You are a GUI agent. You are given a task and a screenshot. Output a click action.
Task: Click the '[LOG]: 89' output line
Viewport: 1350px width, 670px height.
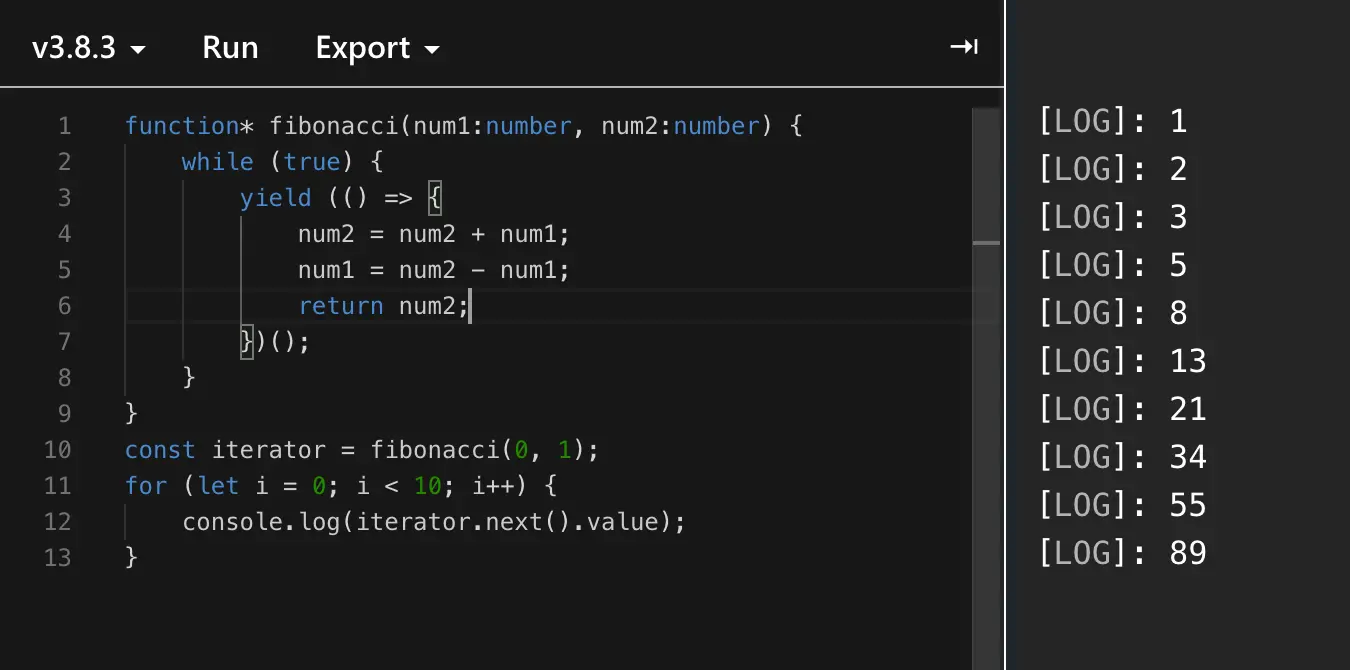click(1123, 553)
